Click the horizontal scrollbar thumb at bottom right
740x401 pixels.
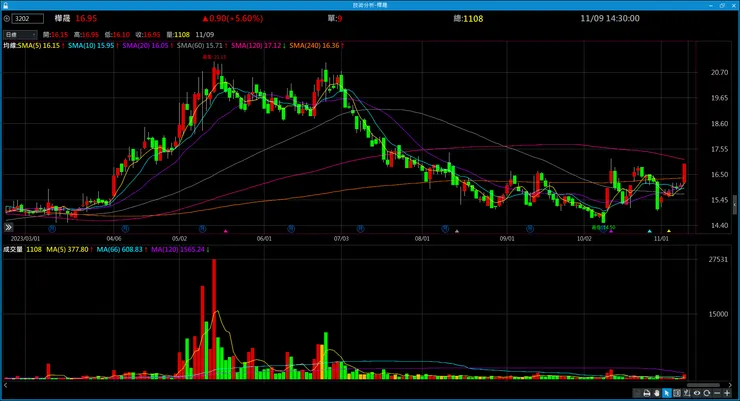coord(703,385)
